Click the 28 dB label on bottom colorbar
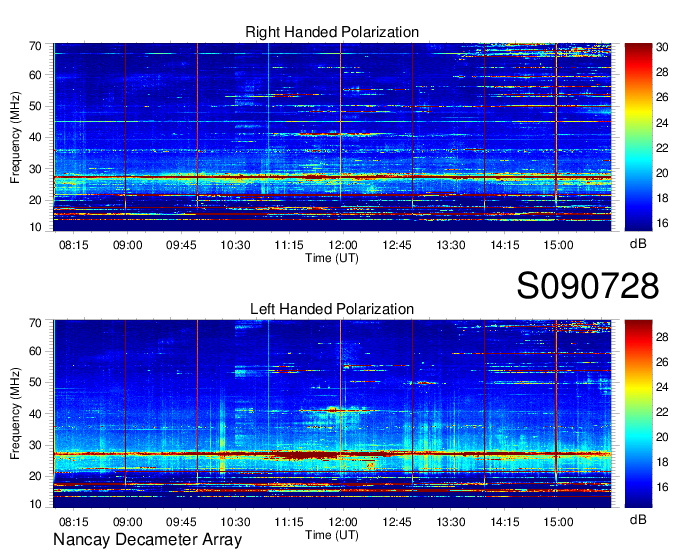This screenshot has height=552, width=680. 662,337
